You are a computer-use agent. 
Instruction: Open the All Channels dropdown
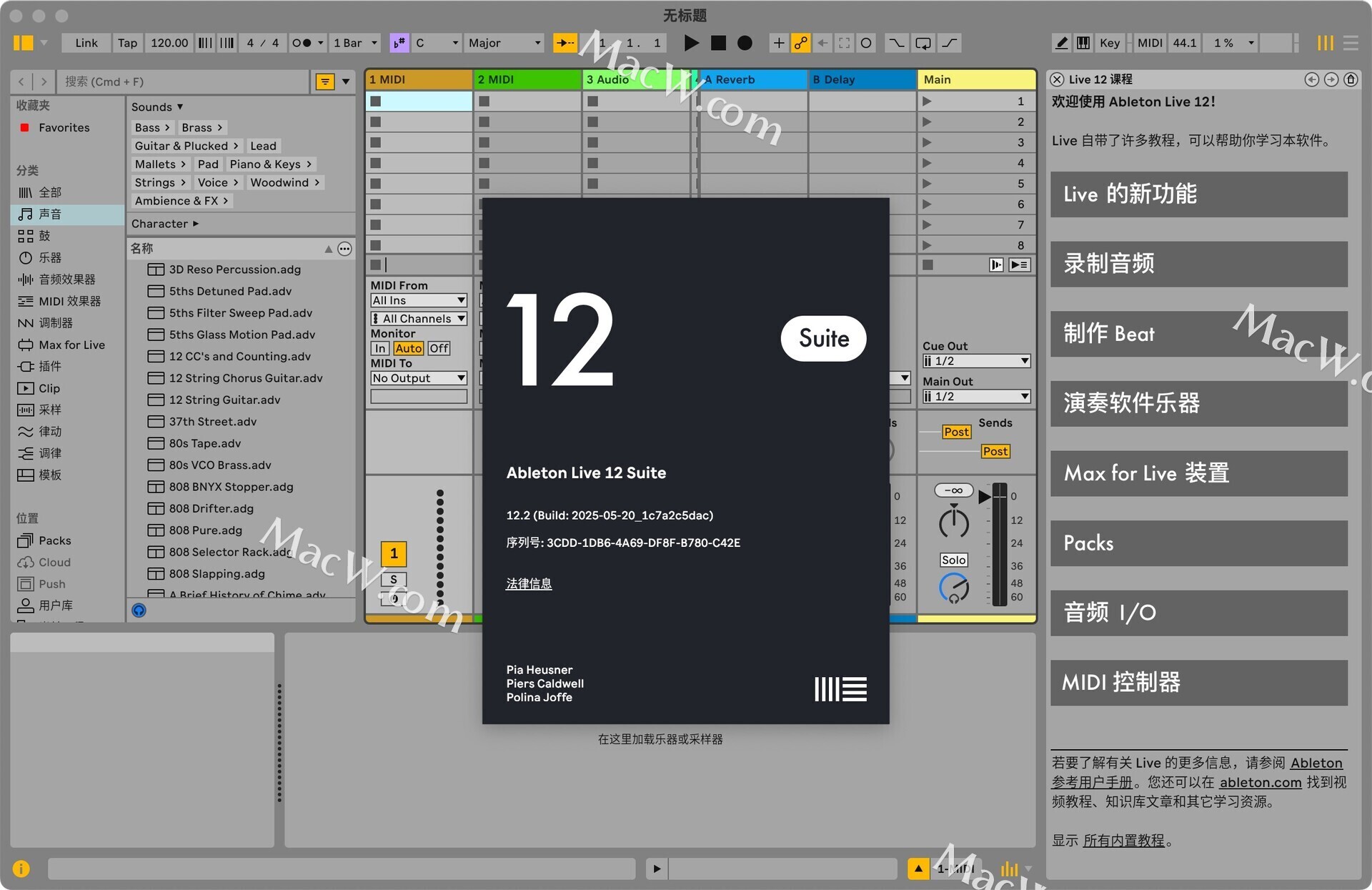point(419,318)
